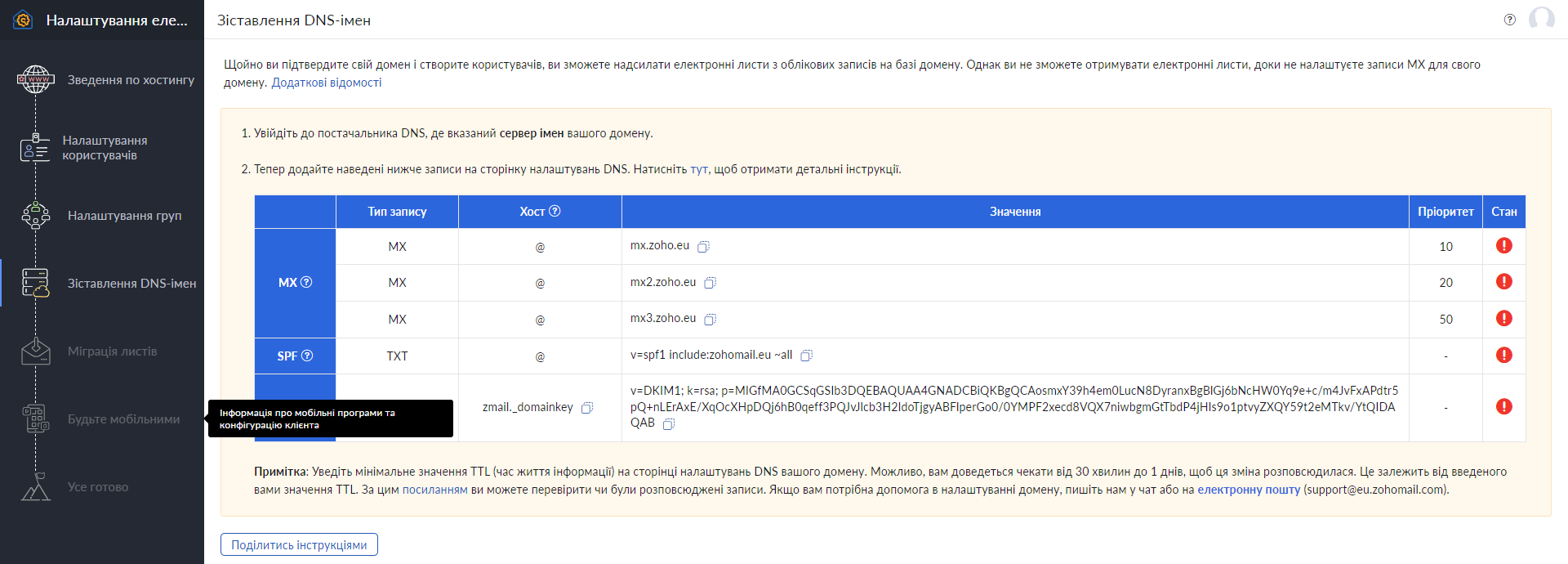Open the user profile avatar
The height and width of the screenshot is (564, 1568).
1541,19
